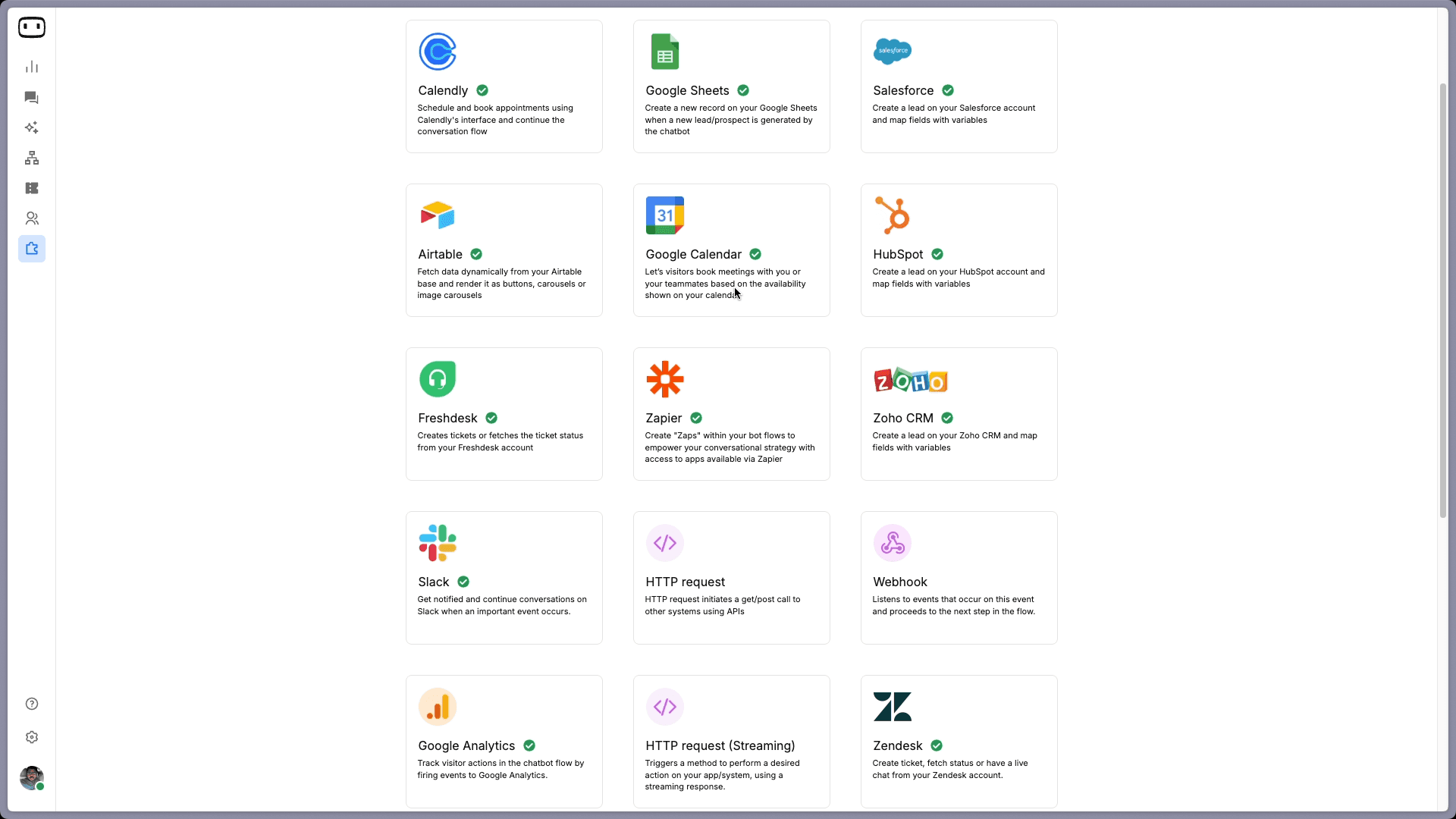Viewport: 1456px width, 819px height.
Task: Click the Salesforce verified checkmark badge
Action: click(948, 90)
